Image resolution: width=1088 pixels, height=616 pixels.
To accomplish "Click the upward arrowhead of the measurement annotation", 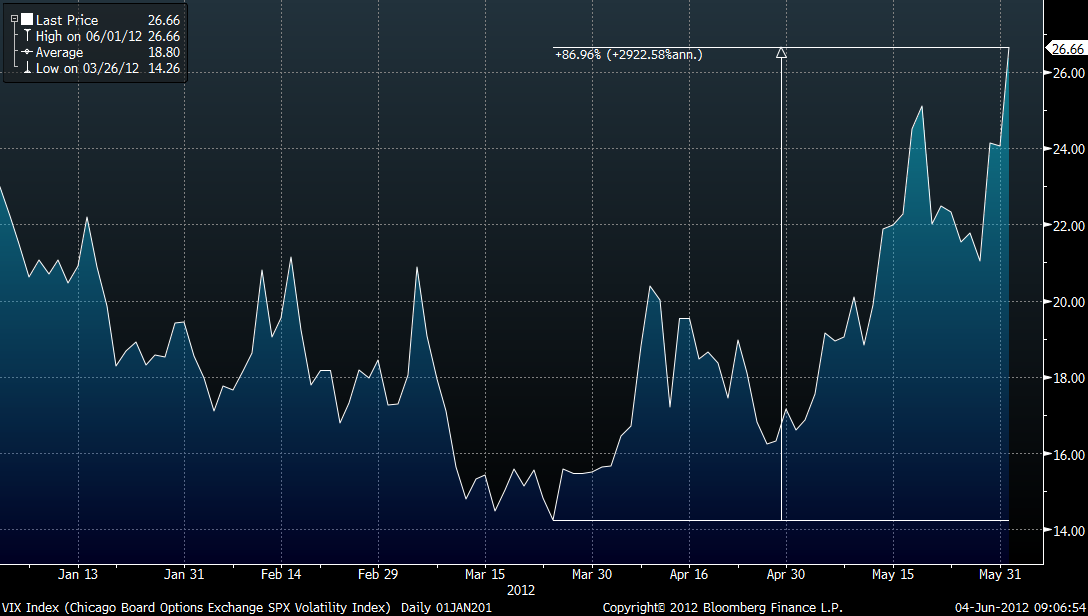I will [781, 54].
